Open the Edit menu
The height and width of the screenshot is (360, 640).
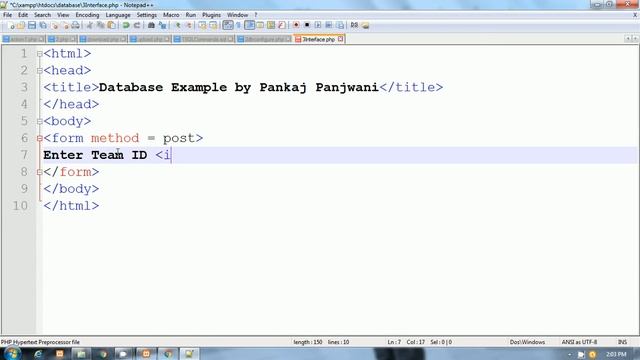pos(23,15)
